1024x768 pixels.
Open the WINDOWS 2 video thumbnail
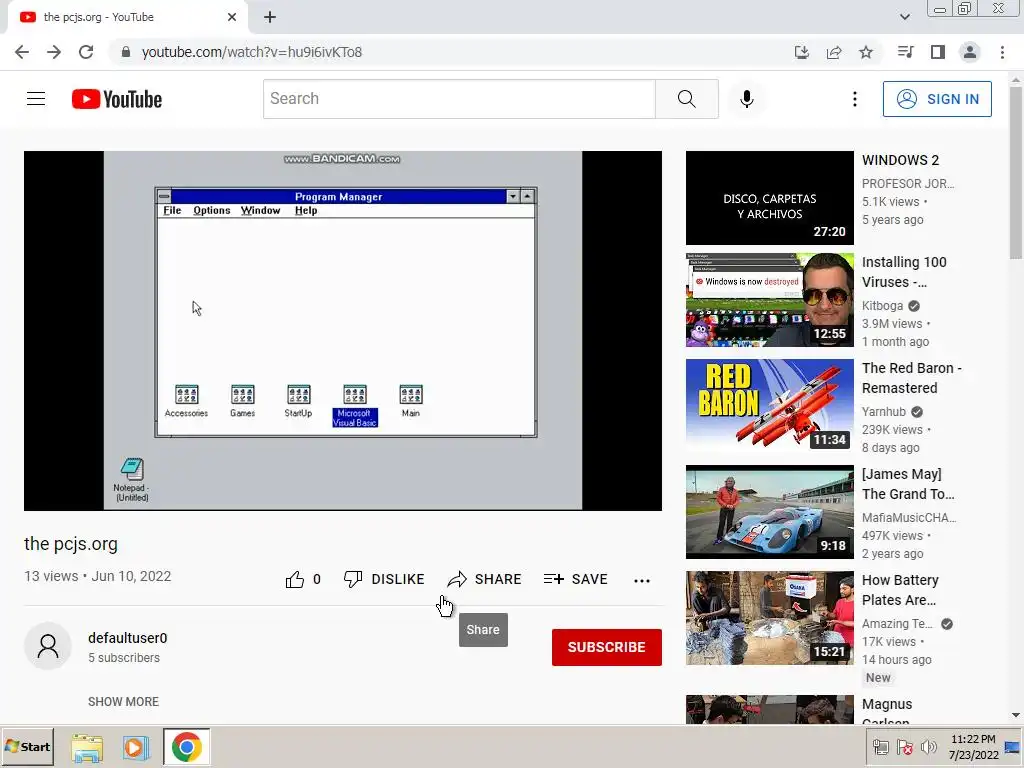pyautogui.click(x=769, y=198)
